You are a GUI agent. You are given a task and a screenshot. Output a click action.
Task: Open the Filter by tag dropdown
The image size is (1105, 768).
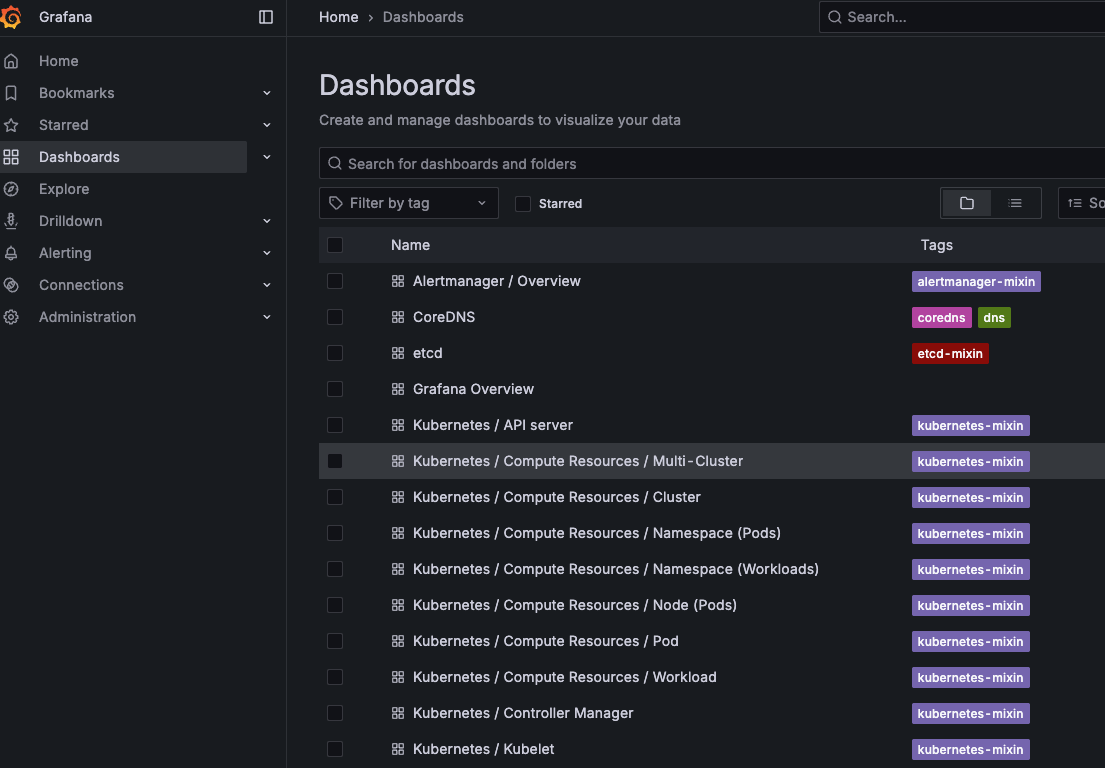coord(409,203)
